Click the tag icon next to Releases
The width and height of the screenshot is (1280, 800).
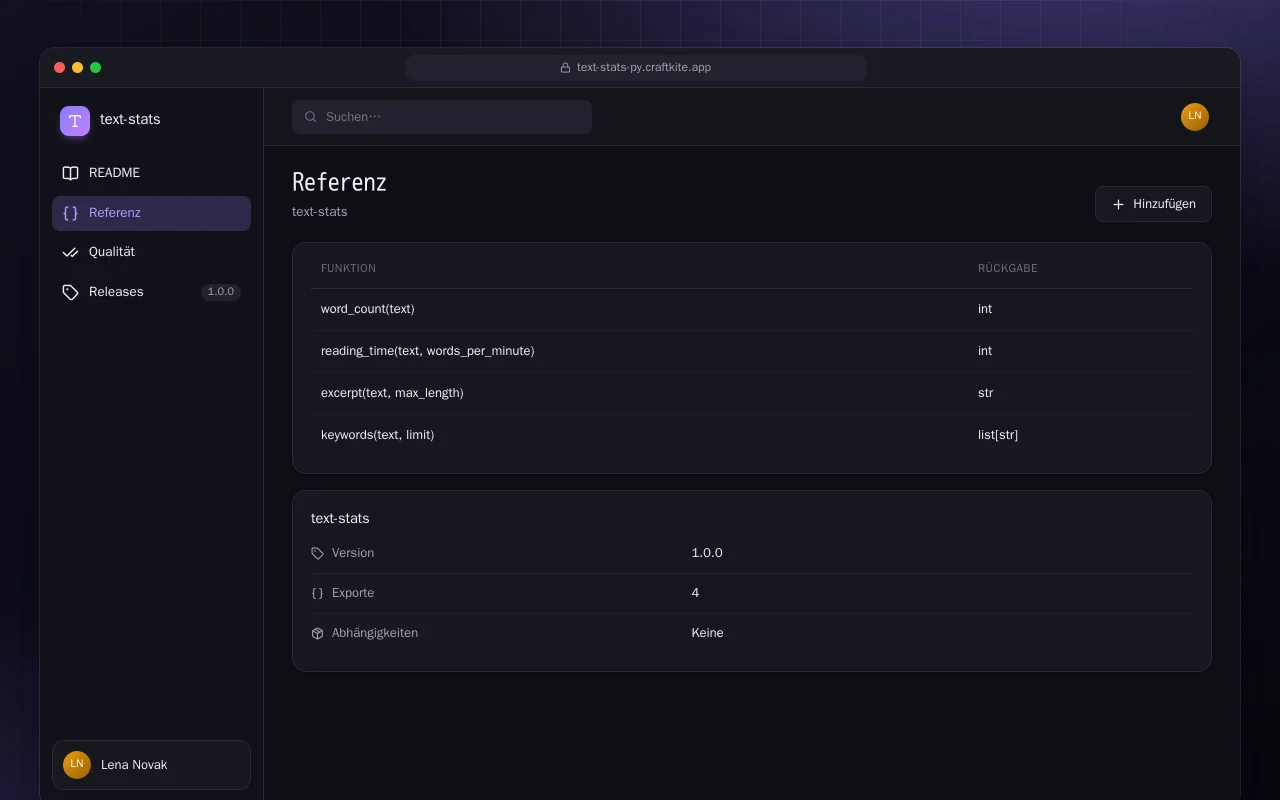click(x=70, y=292)
